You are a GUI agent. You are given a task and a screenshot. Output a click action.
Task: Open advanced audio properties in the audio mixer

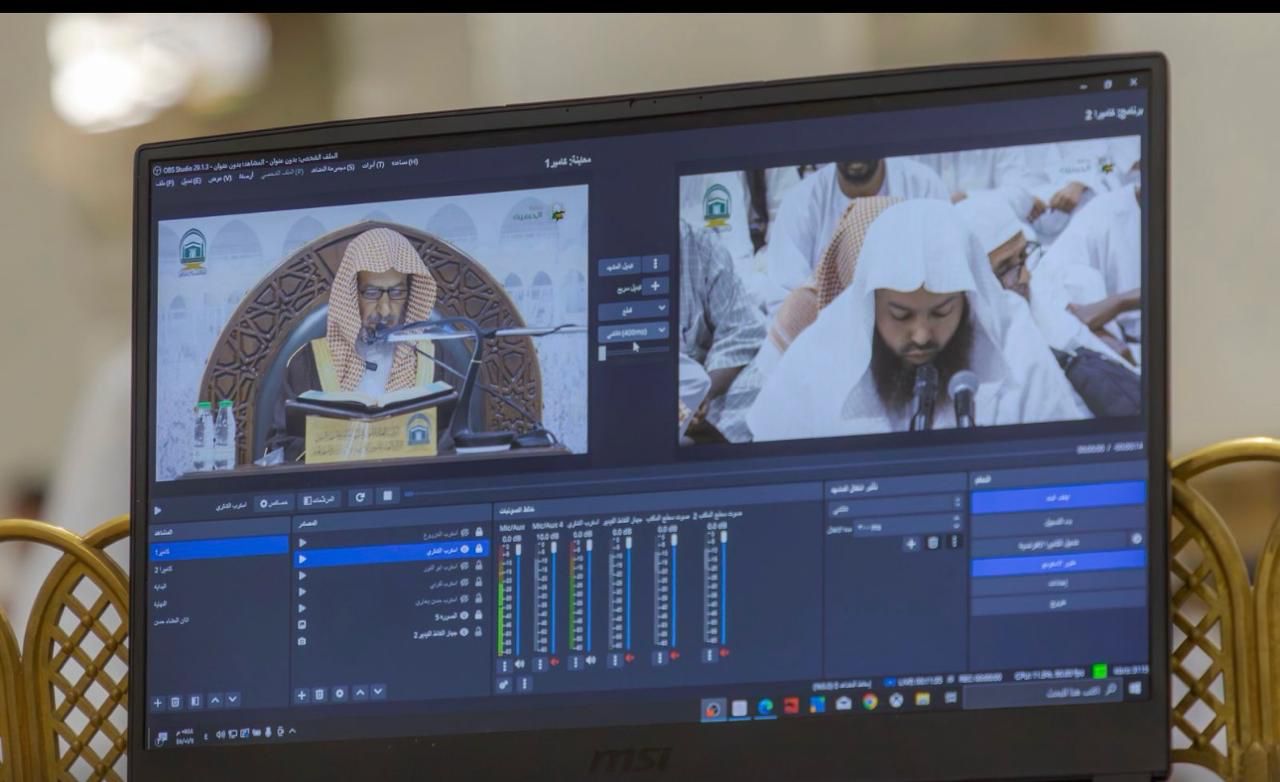[x=504, y=684]
